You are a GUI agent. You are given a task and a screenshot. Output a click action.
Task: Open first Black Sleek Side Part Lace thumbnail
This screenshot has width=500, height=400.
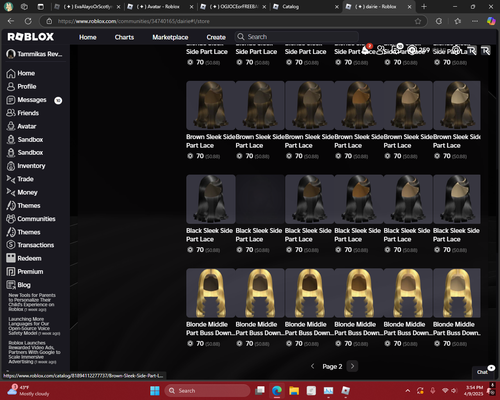211,199
